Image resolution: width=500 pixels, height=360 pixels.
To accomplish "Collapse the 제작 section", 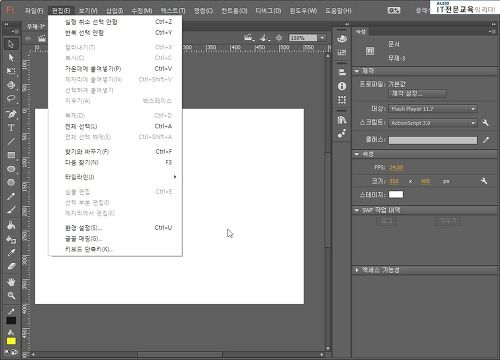I will click(357, 71).
